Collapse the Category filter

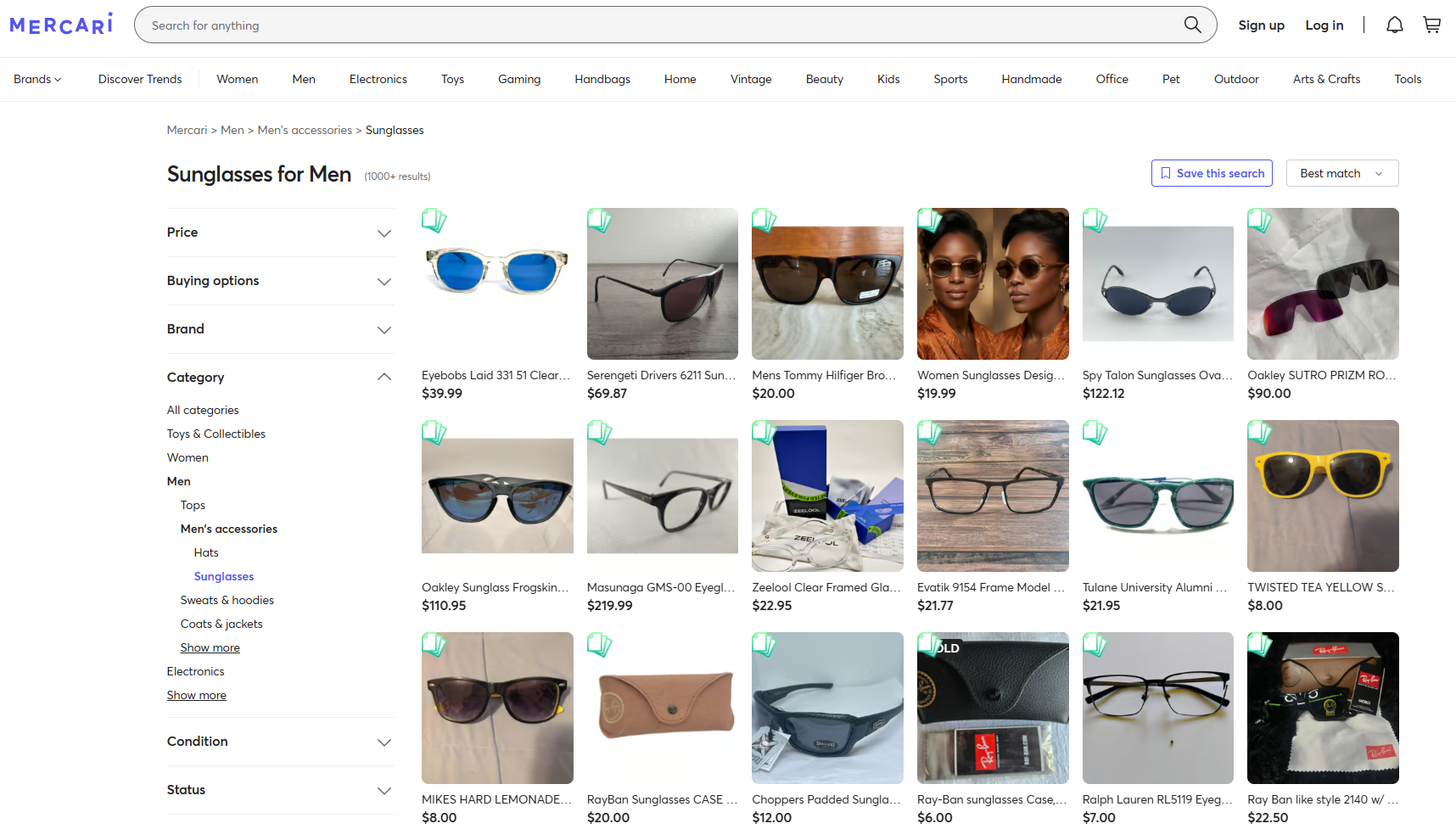(x=280, y=378)
